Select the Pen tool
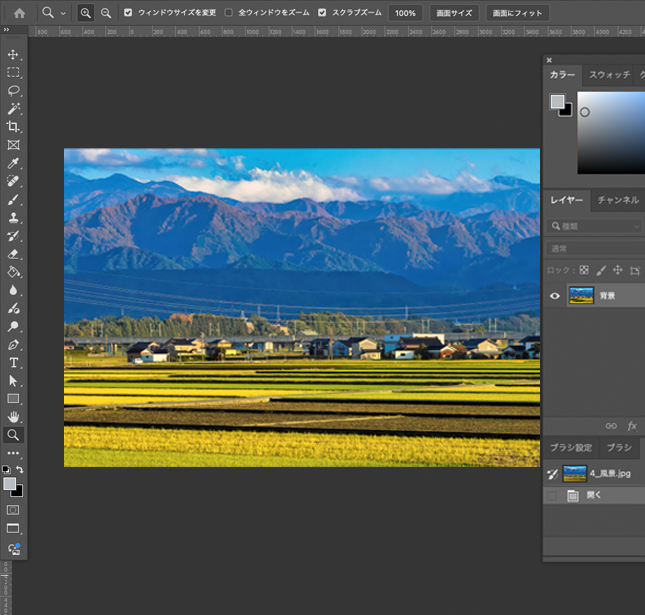 13,344
